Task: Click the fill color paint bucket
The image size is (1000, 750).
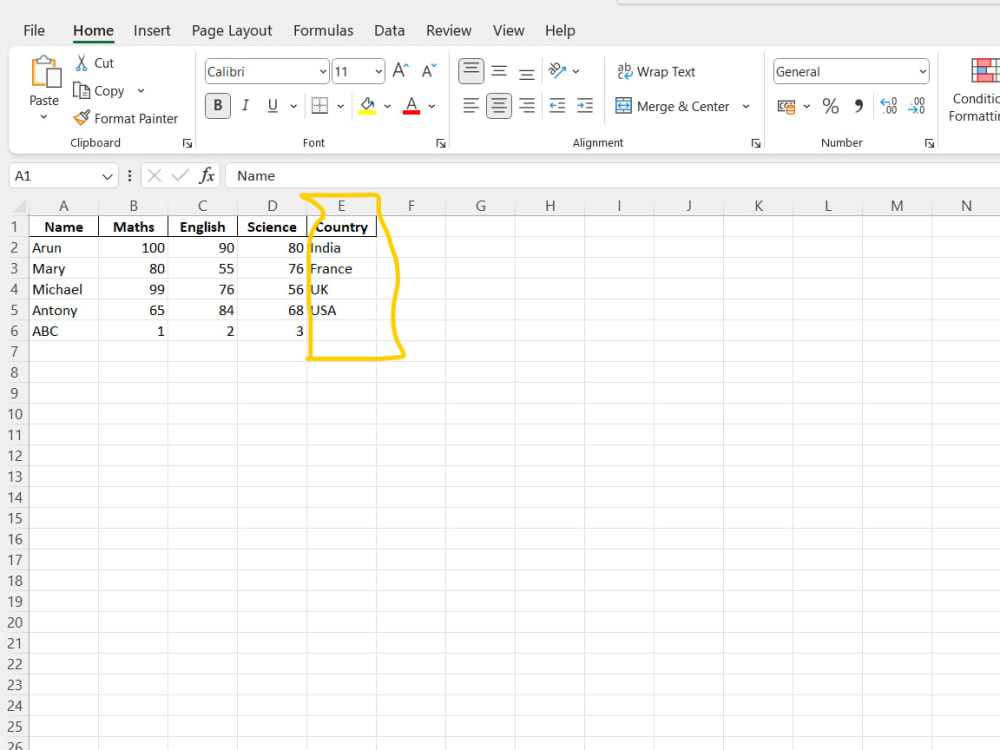Action: [x=367, y=105]
